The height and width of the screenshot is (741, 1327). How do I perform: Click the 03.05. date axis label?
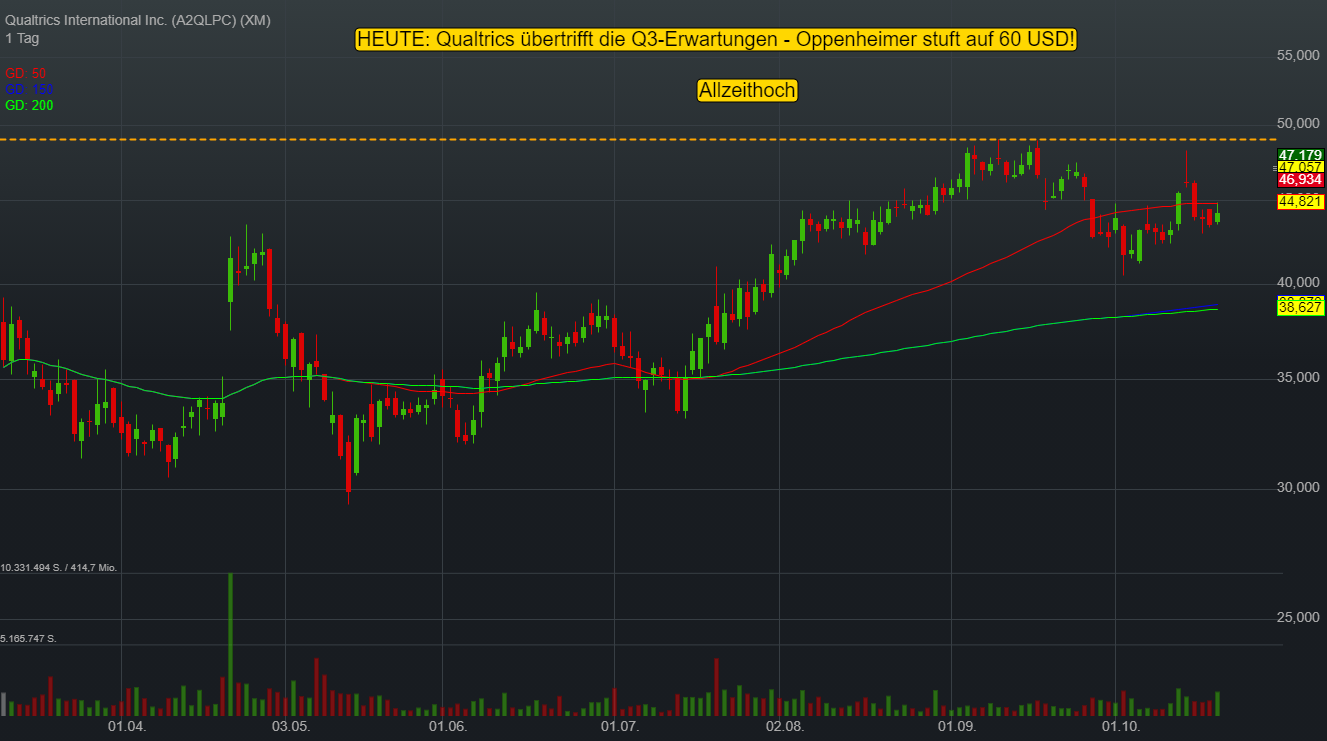tap(291, 725)
